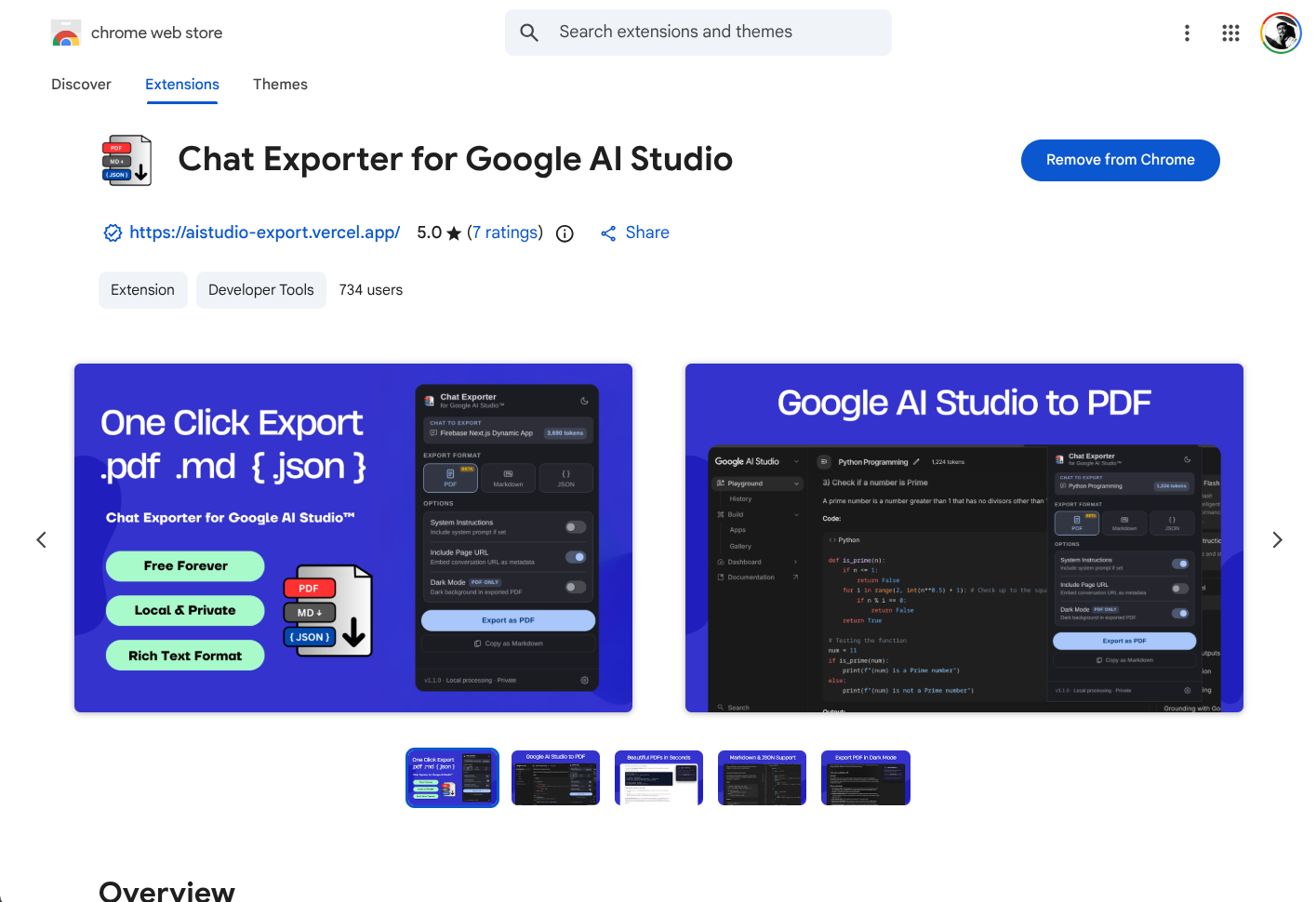This screenshot has width=1316, height=902.
Task: Select the Export PDF in Dark Mode thumbnail
Action: click(x=866, y=777)
